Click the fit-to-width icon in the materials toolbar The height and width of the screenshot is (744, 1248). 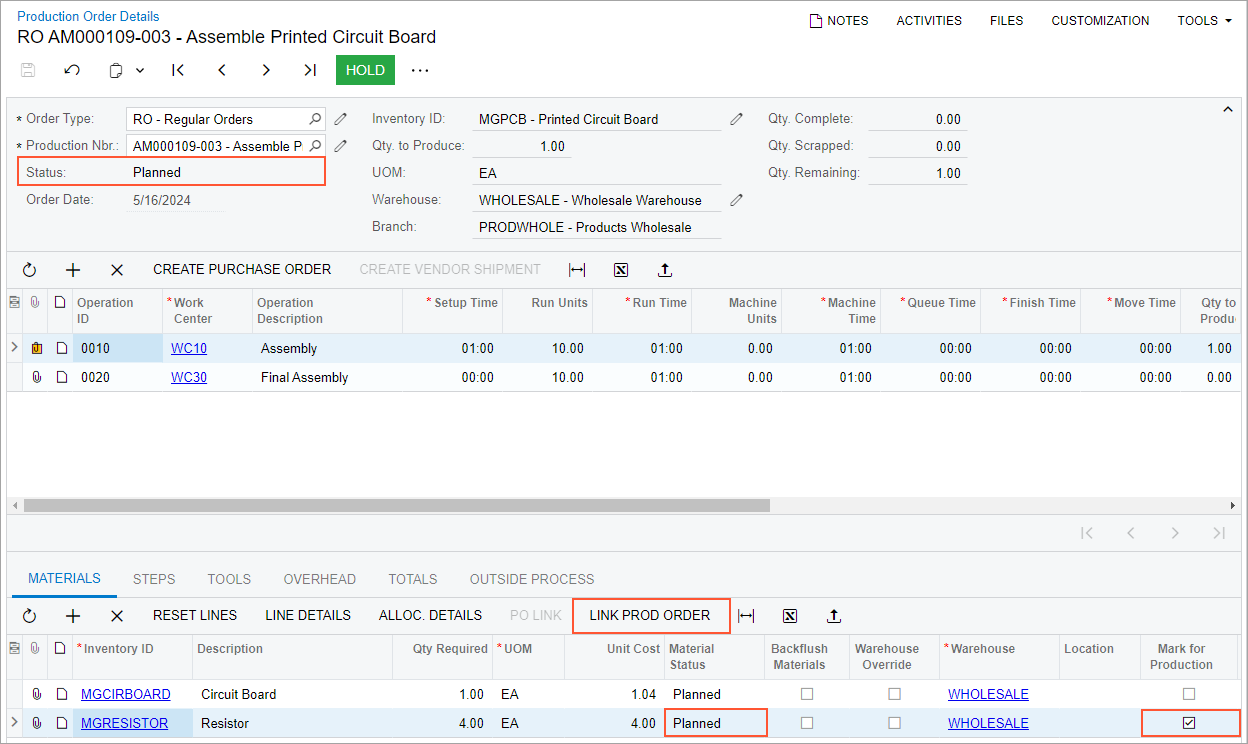point(746,616)
